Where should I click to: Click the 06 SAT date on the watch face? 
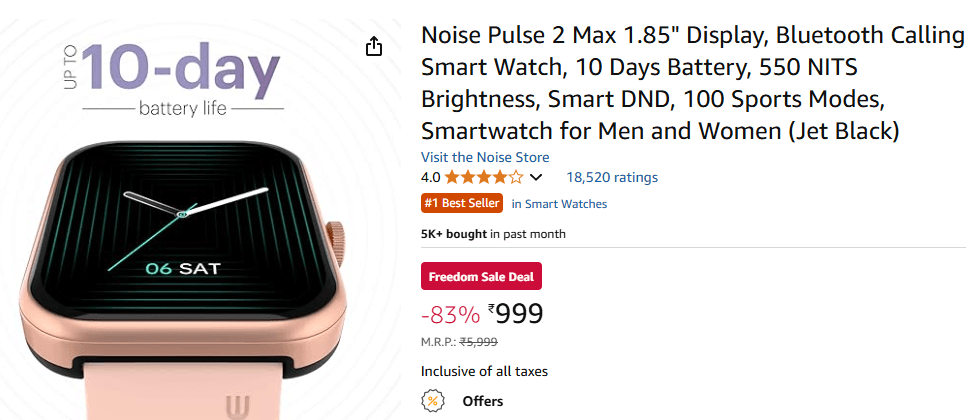click(184, 268)
